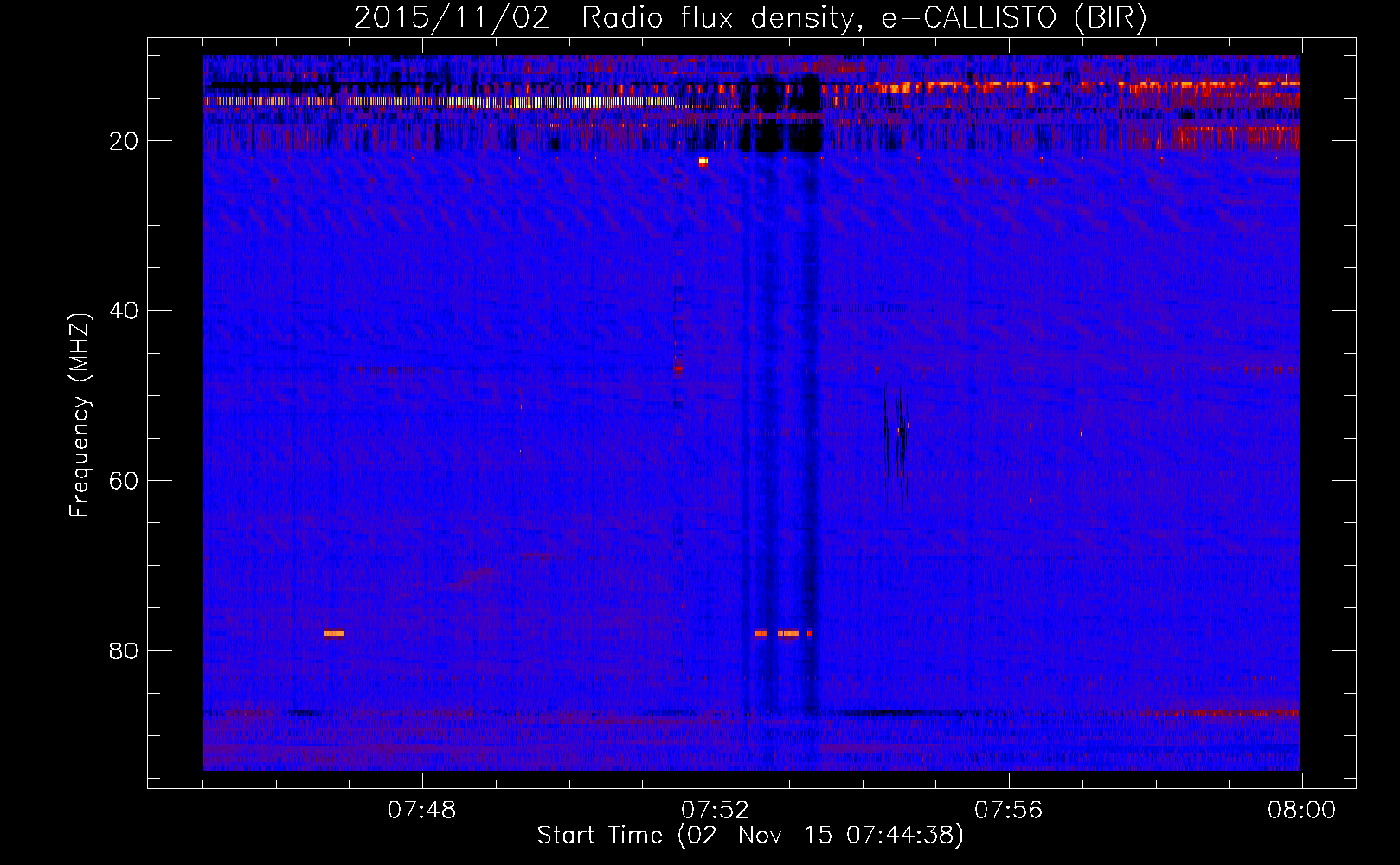Click the "07:56" time tick label
The image size is (1400, 865).
pyautogui.click(x=1008, y=811)
